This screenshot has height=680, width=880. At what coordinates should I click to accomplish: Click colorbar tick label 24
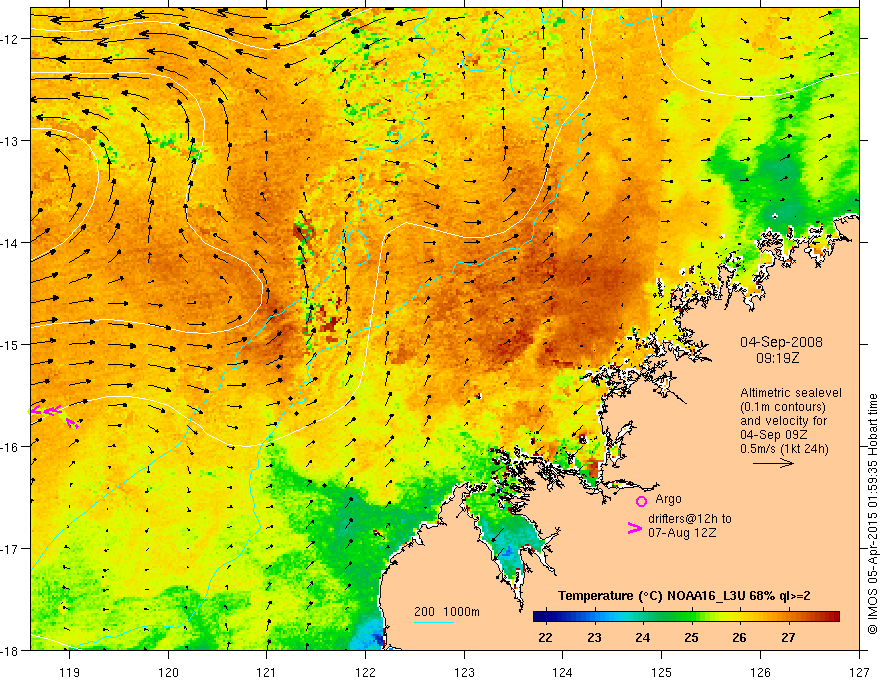[643, 637]
